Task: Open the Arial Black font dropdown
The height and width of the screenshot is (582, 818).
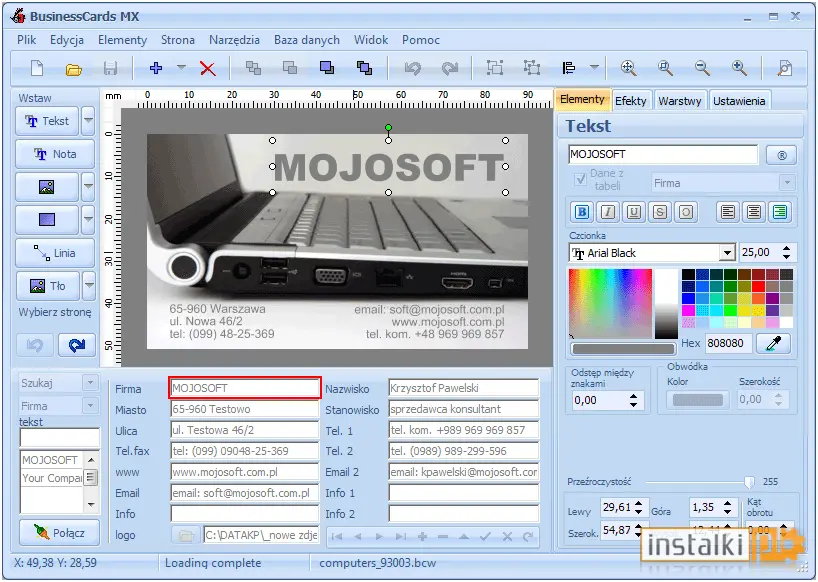Action: click(727, 253)
